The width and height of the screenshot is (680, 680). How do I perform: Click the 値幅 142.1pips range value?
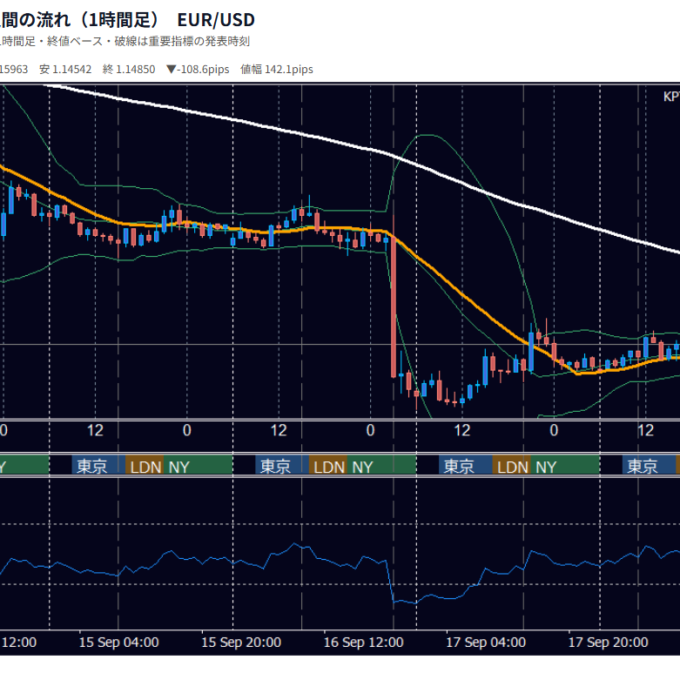click(277, 69)
